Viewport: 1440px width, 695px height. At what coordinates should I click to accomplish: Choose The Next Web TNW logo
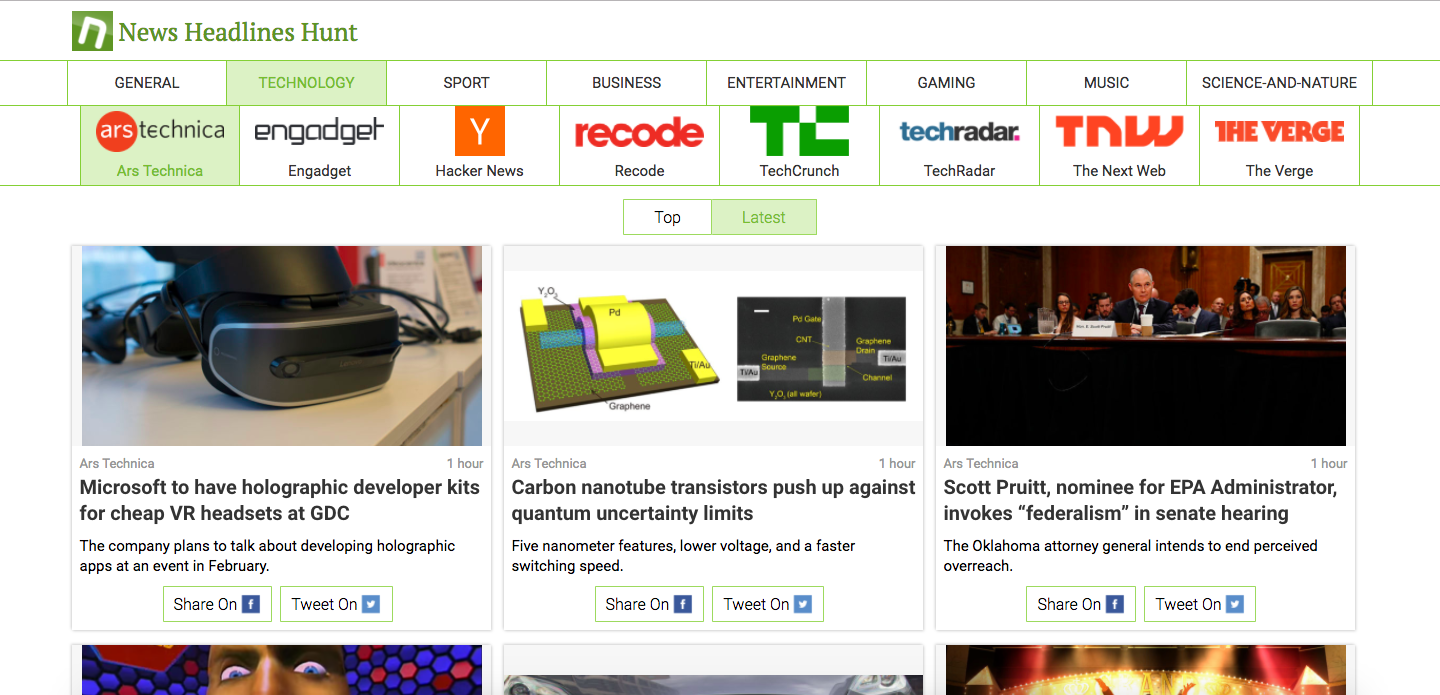(x=1120, y=131)
